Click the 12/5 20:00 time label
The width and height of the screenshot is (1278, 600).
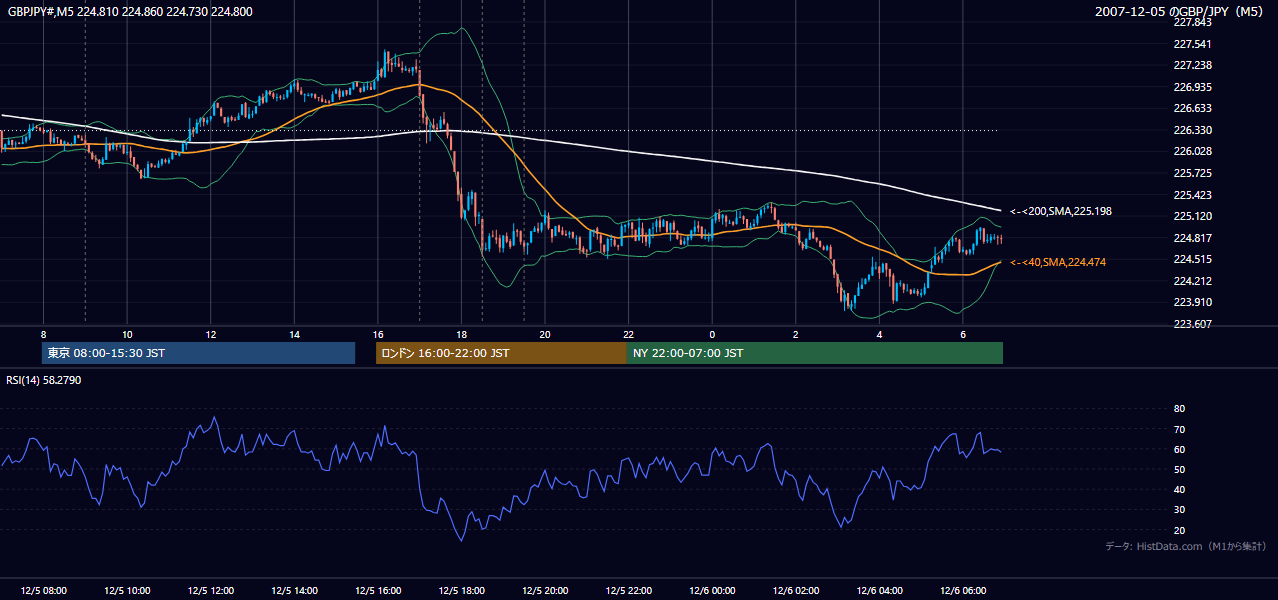pyautogui.click(x=545, y=591)
